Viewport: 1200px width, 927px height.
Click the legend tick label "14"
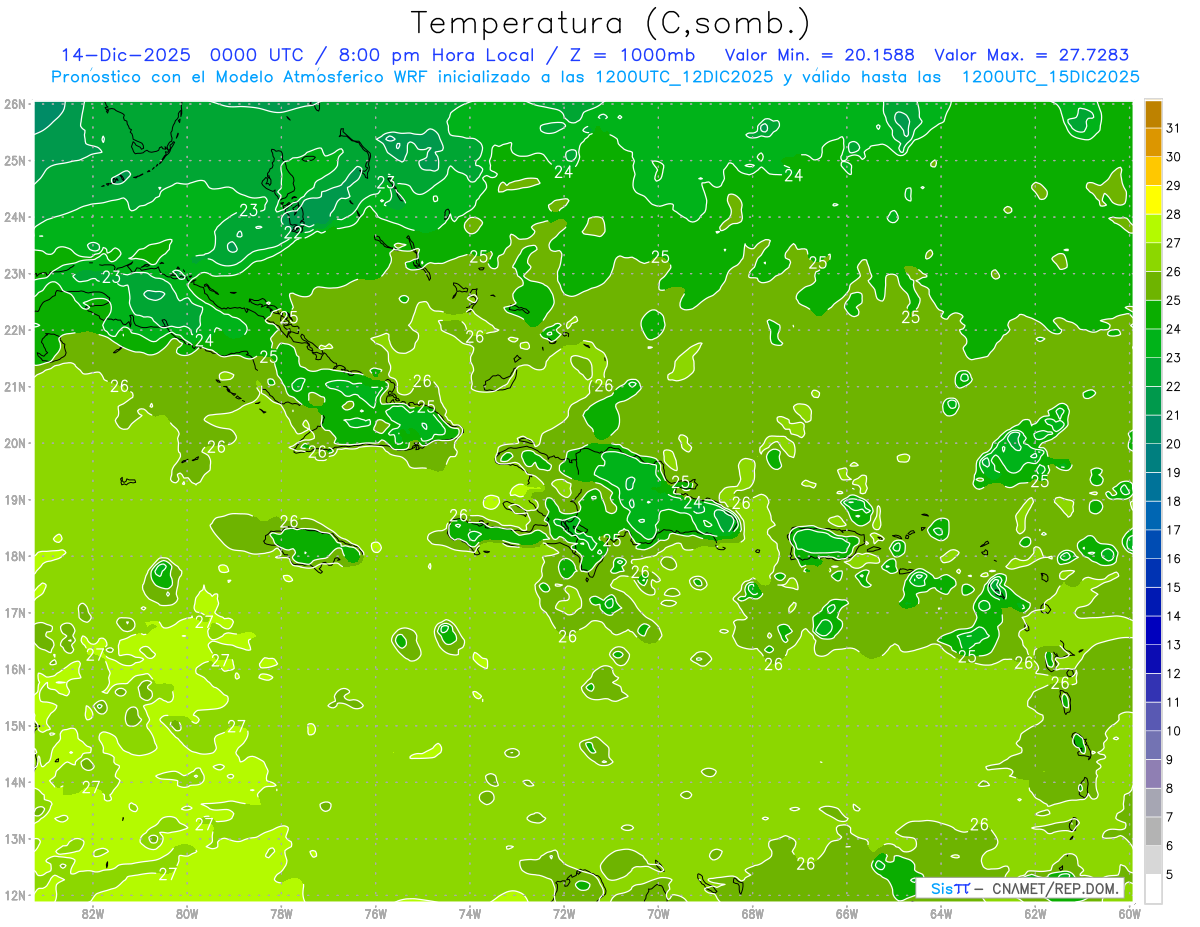(1172, 616)
